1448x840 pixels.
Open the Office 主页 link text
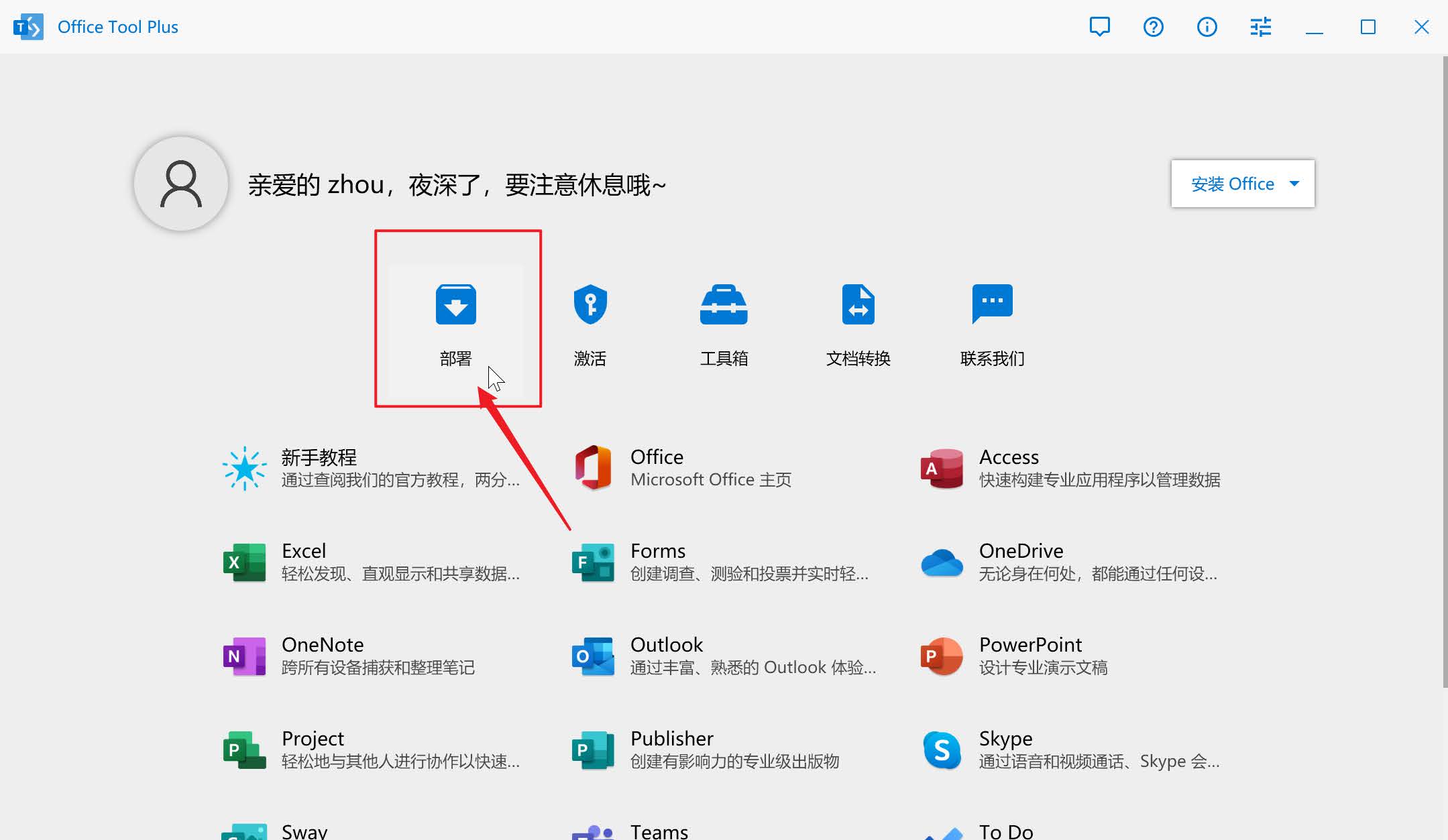pos(711,480)
